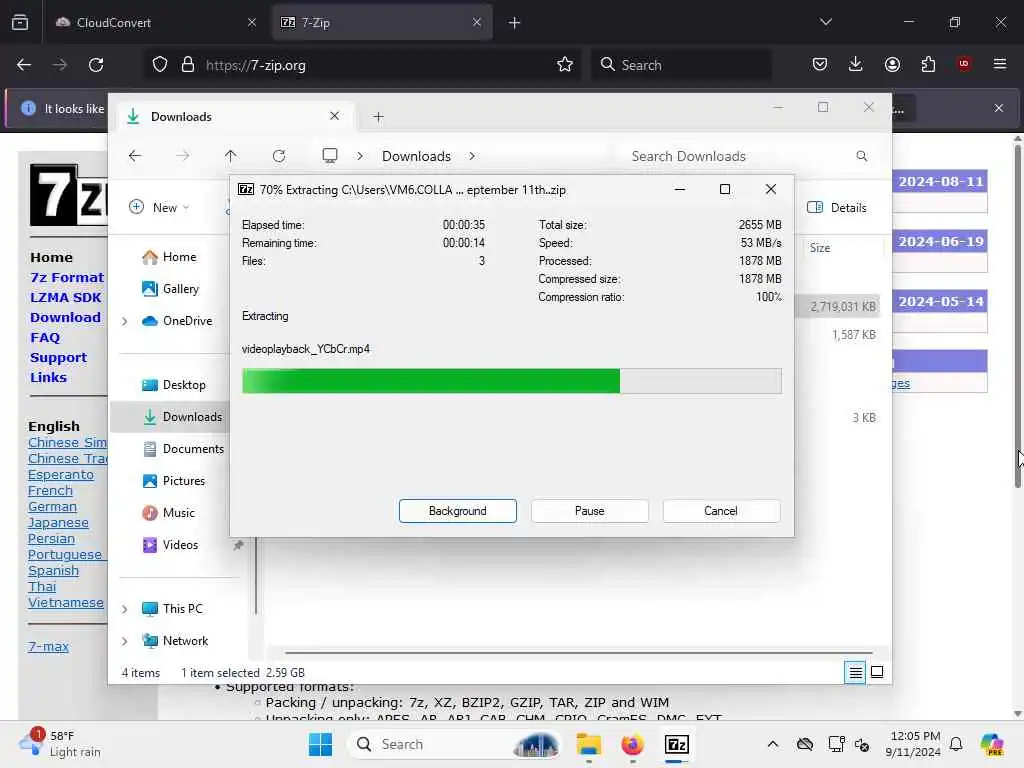
Task: Open the Firefox account icon
Action: (x=892, y=64)
